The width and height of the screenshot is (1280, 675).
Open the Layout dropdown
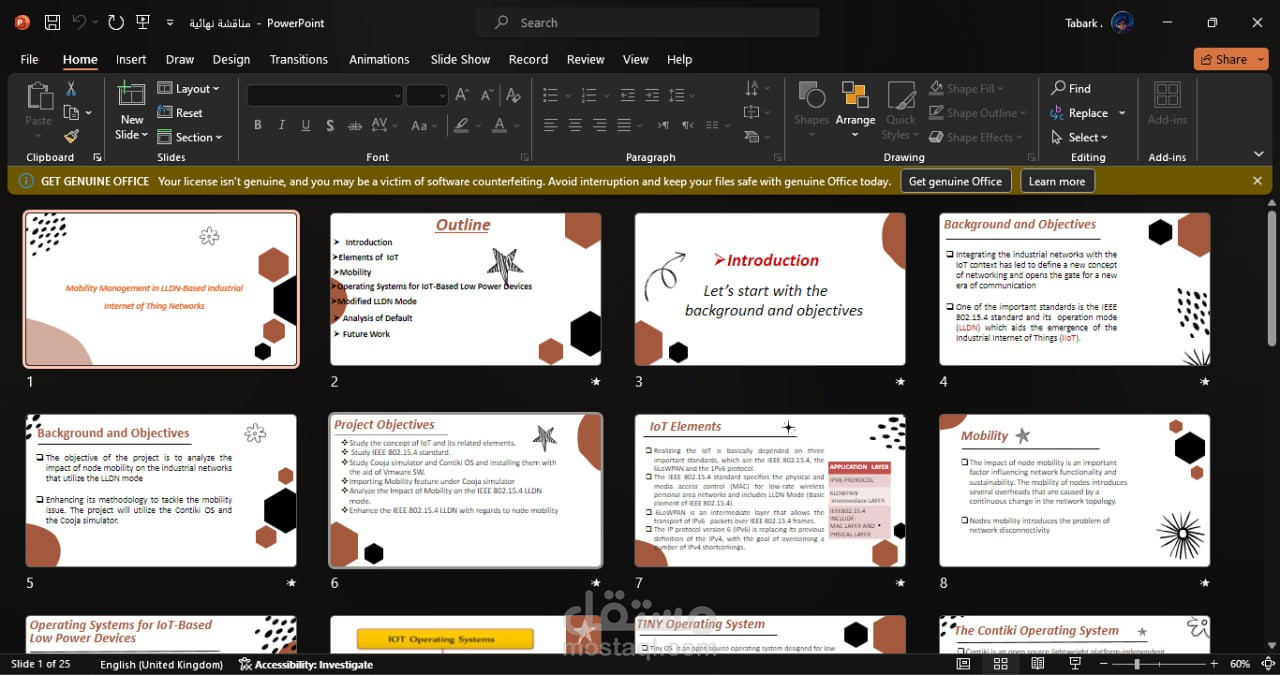pos(188,89)
